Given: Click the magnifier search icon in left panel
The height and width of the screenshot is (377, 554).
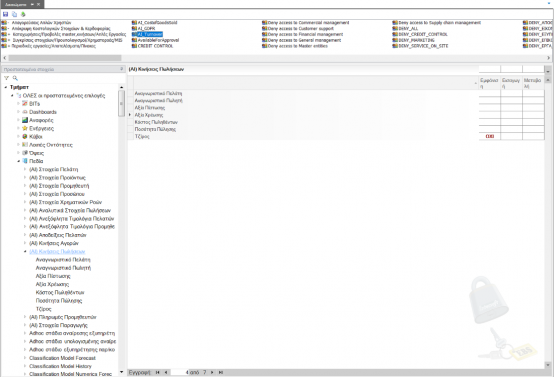Looking at the screenshot, I should pyautogui.click(x=15, y=78).
